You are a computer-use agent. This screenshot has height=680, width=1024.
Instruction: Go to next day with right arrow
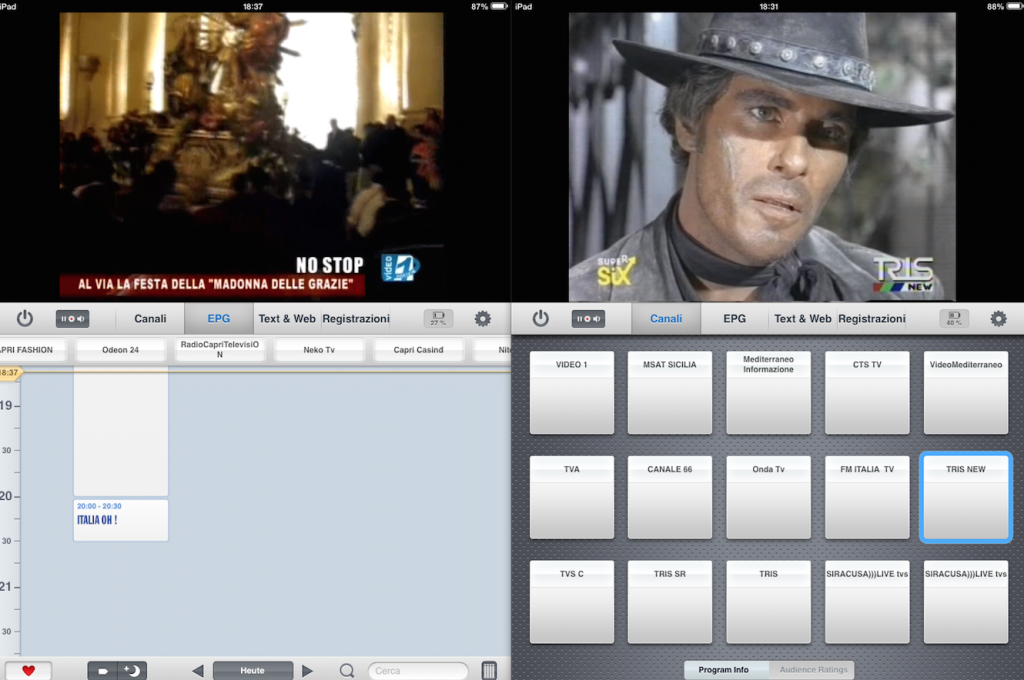(307, 671)
